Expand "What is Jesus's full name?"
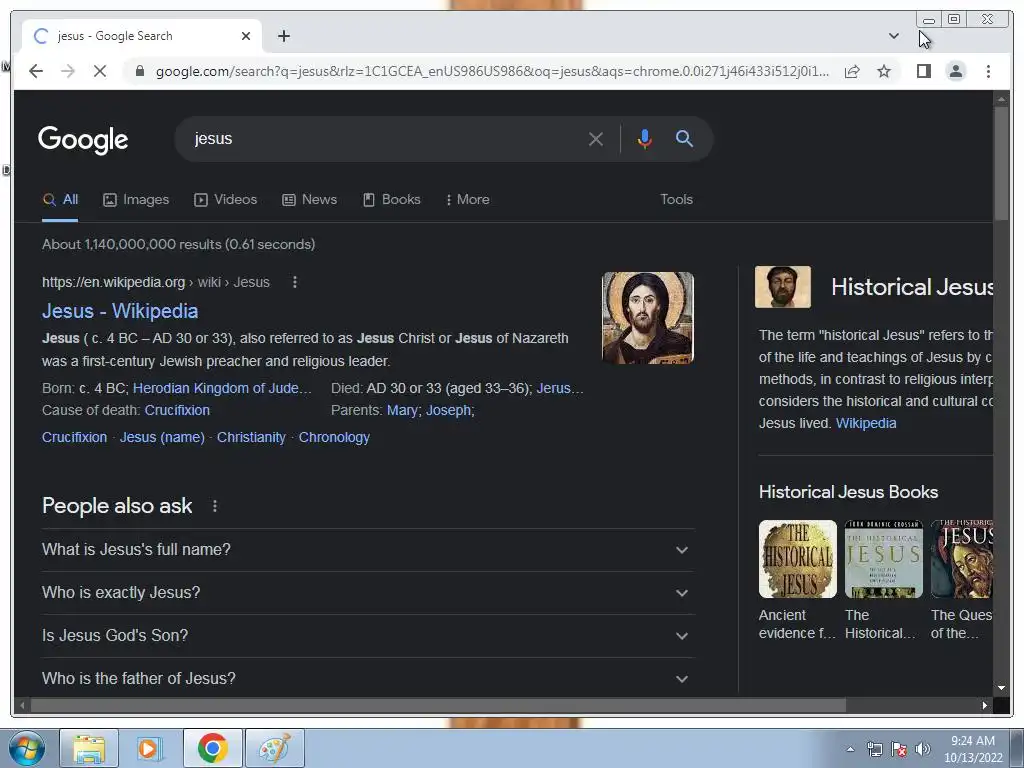The image size is (1024, 768). (x=368, y=550)
